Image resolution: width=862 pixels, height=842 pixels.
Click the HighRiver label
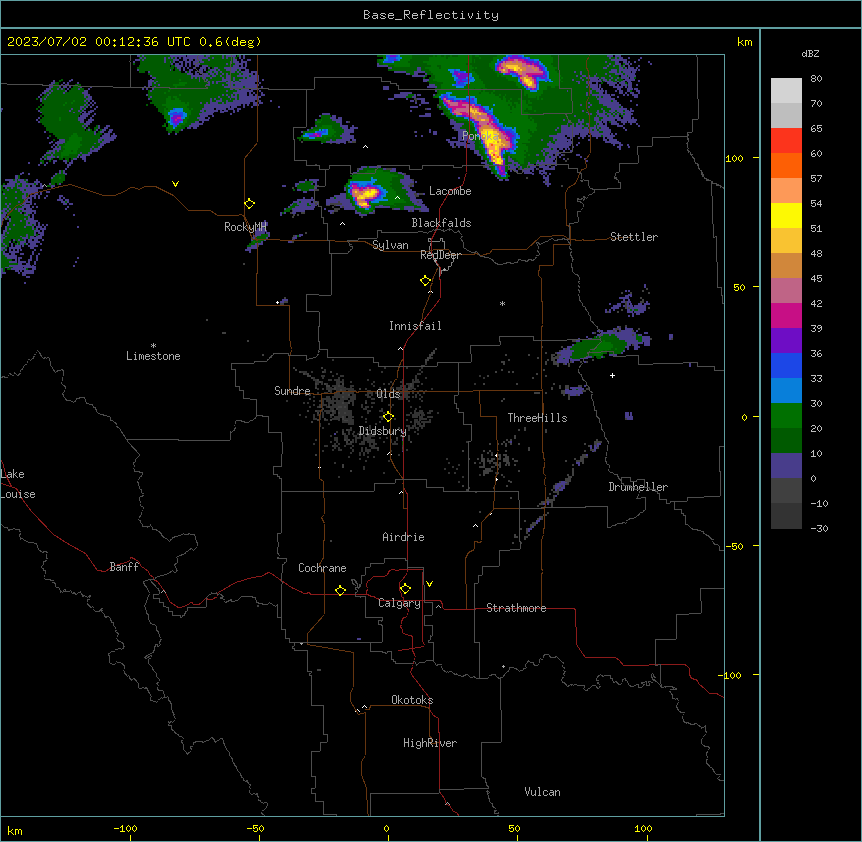pyautogui.click(x=430, y=743)
